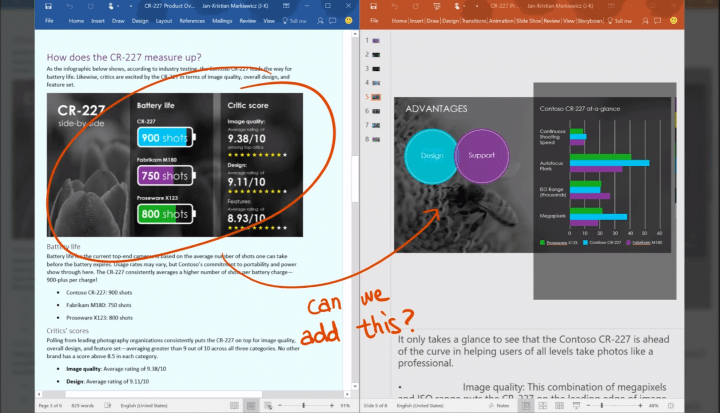Zoom in Word with plus button
720x413 pixels.
coord(332,406)
